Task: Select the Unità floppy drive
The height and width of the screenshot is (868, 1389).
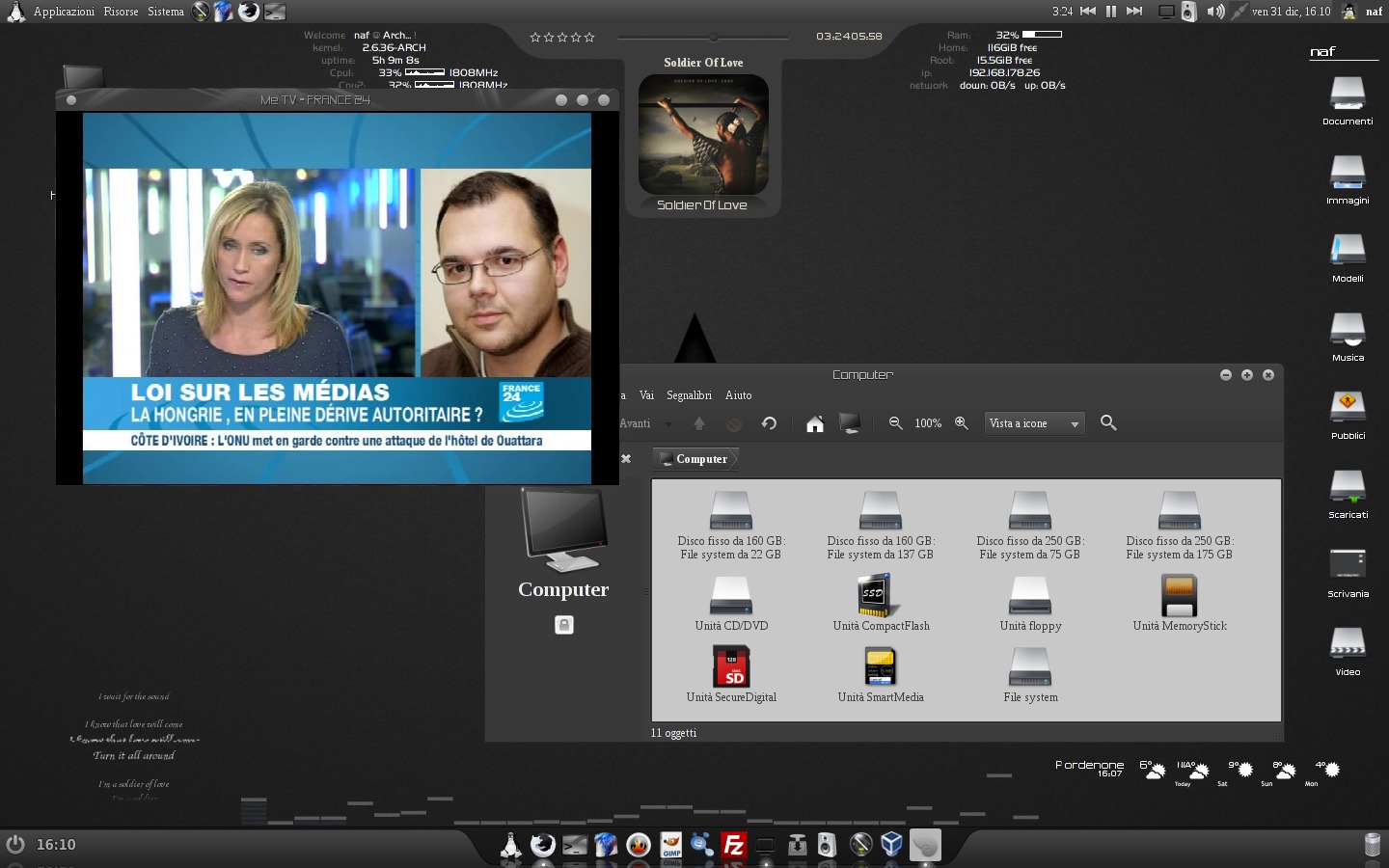Action: 1030,604
